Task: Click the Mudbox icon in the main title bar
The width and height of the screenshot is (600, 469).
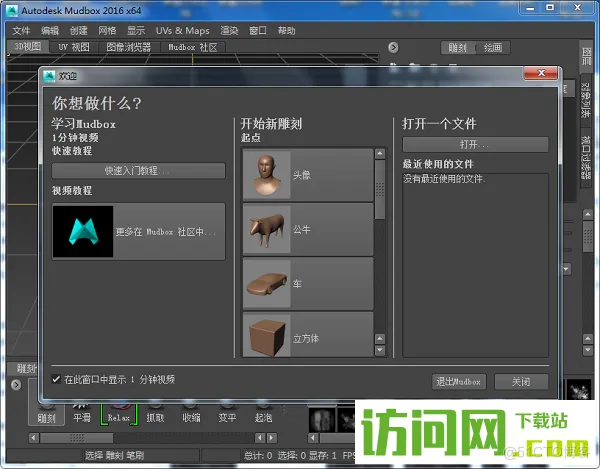Action: click(x=12, y=10)
